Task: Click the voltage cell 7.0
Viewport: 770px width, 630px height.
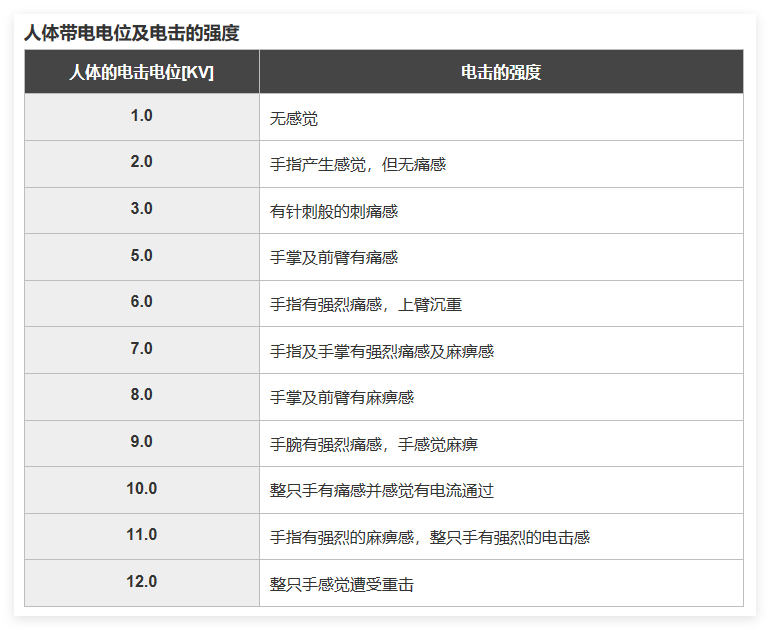Action: tap(141, 350)
